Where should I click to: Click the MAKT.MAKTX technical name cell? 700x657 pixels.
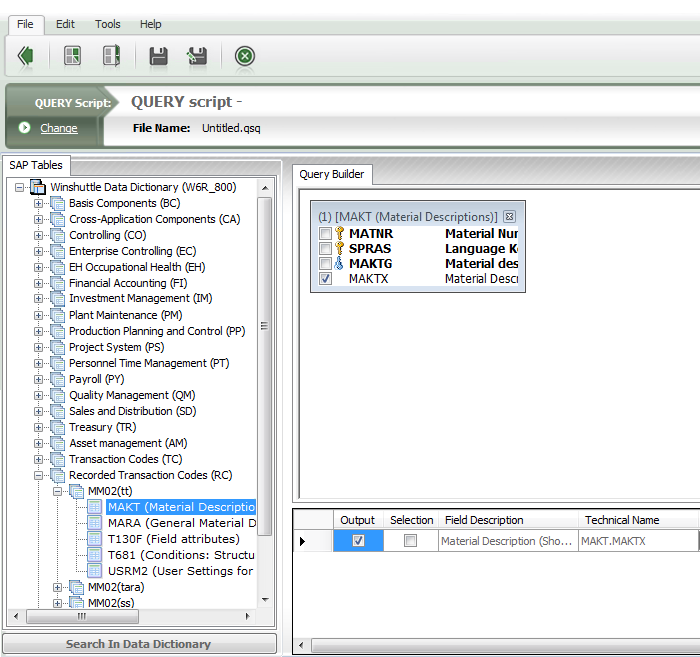pyautogui.click(x=638, y=541)
